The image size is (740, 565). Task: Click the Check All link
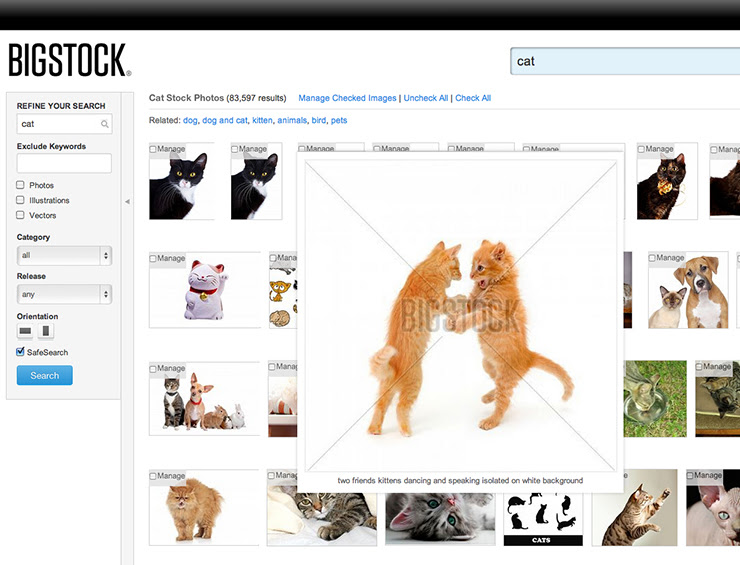(x=473, y=98)
